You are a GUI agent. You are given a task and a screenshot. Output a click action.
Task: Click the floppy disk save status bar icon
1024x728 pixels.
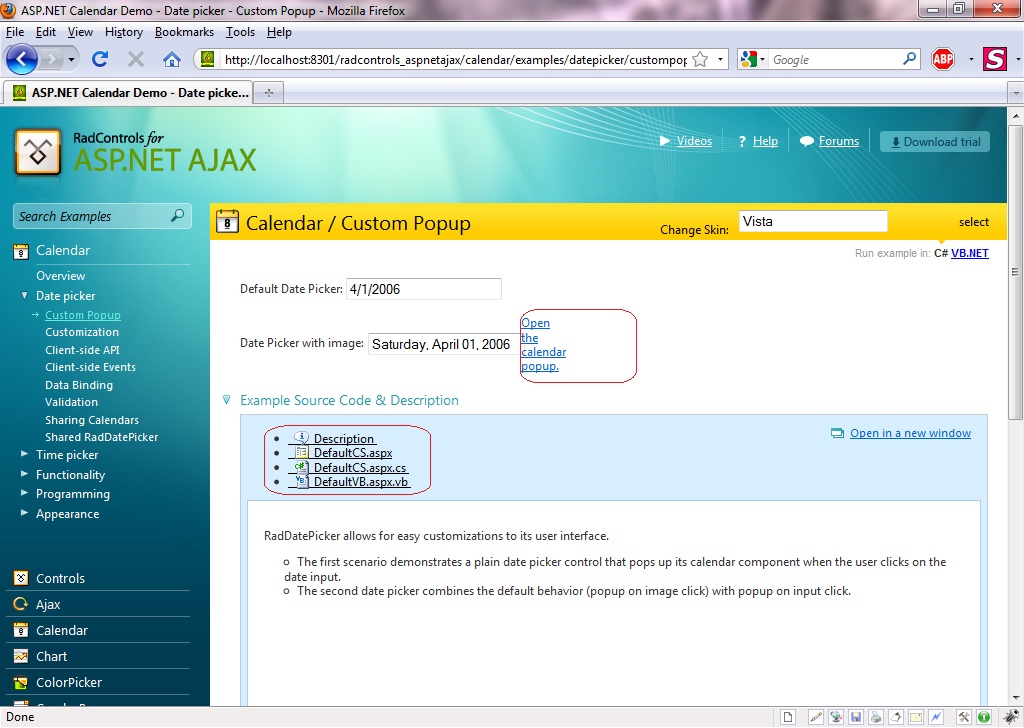point(856,717)
